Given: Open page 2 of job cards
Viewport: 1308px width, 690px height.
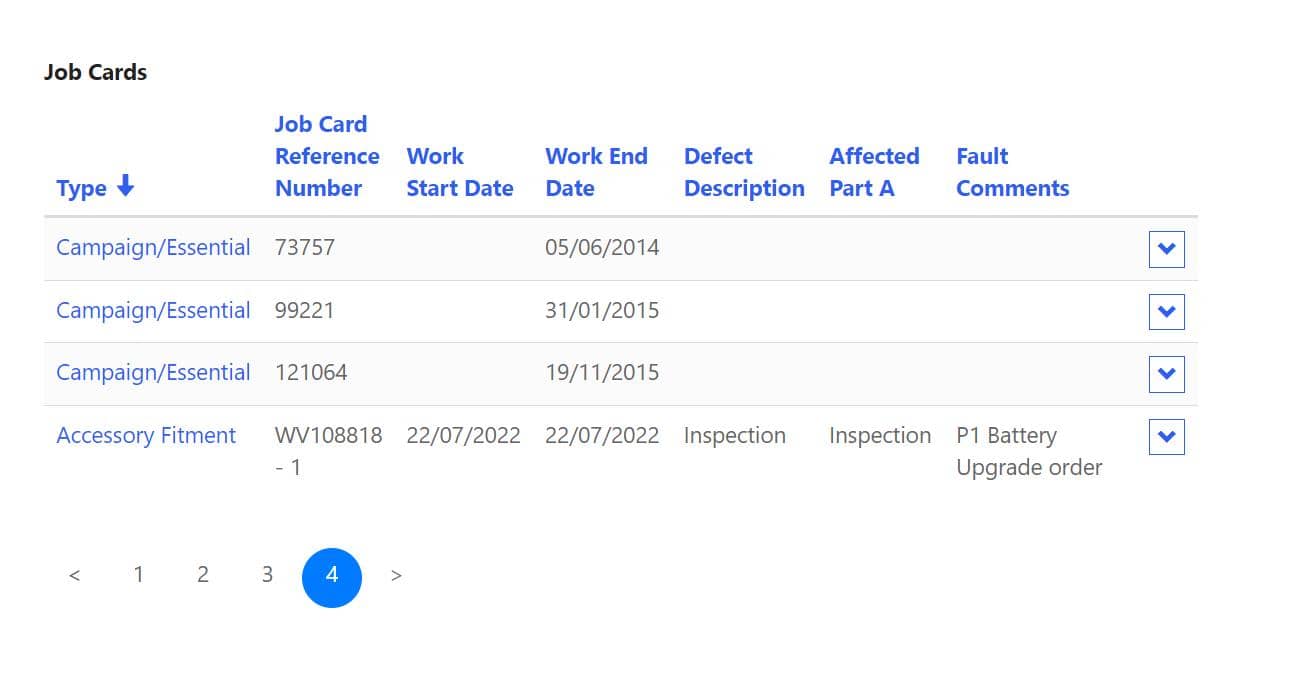Looking at the screenshot, I should click(x=203, y=575).
